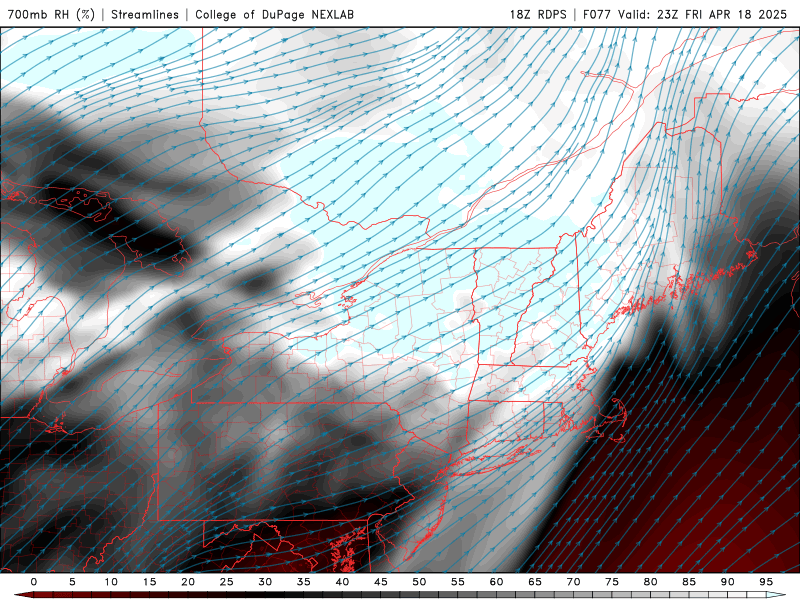Image resolution: width=800 pixels, height=600 pixels.
Task: Click the '15' value on the color scale
Action: click(149, 582)
